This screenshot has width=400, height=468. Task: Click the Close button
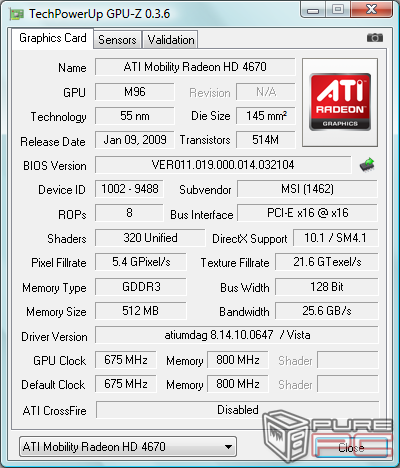(x=351, y=447)
